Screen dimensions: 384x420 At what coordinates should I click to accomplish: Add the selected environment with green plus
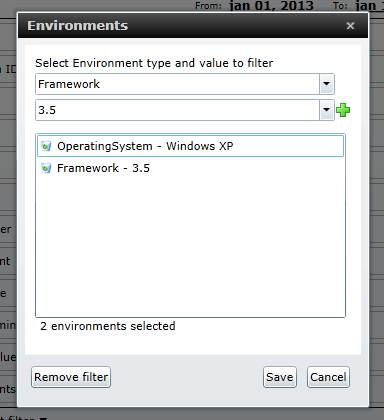click(x=343, y=110)
